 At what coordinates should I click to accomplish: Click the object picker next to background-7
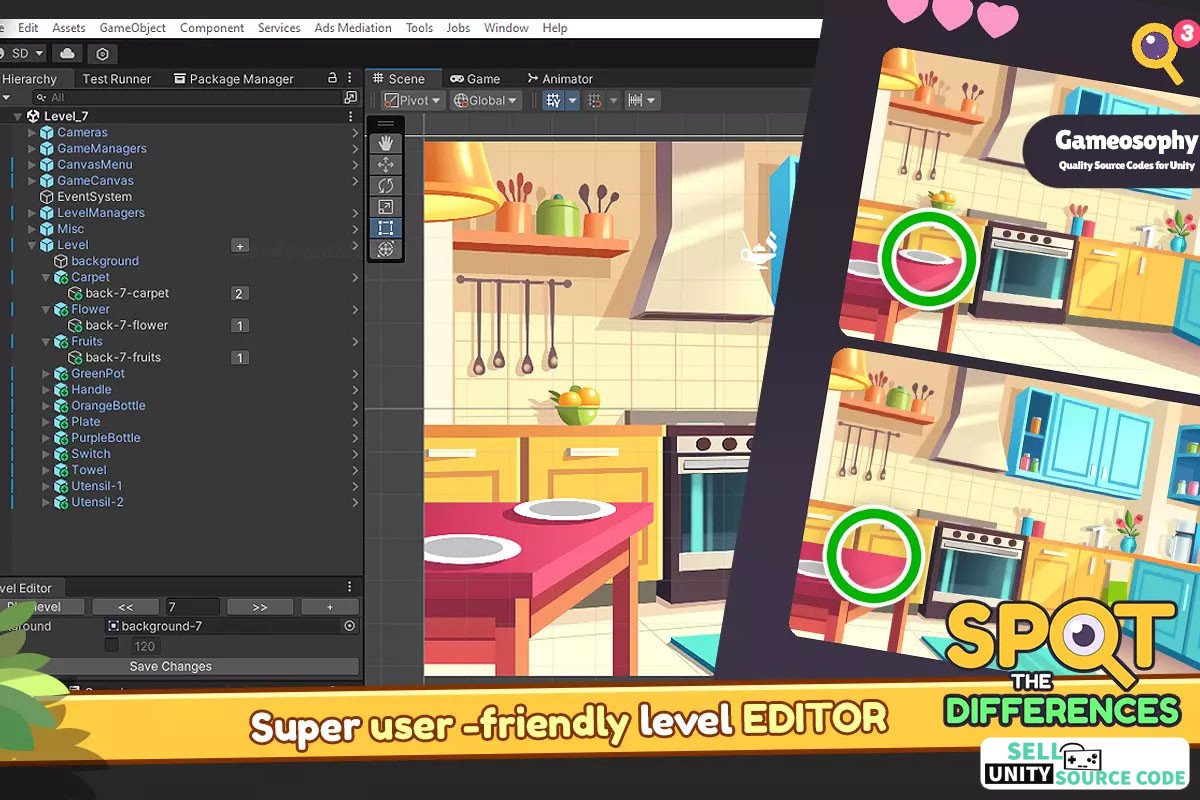pos(350,626)
